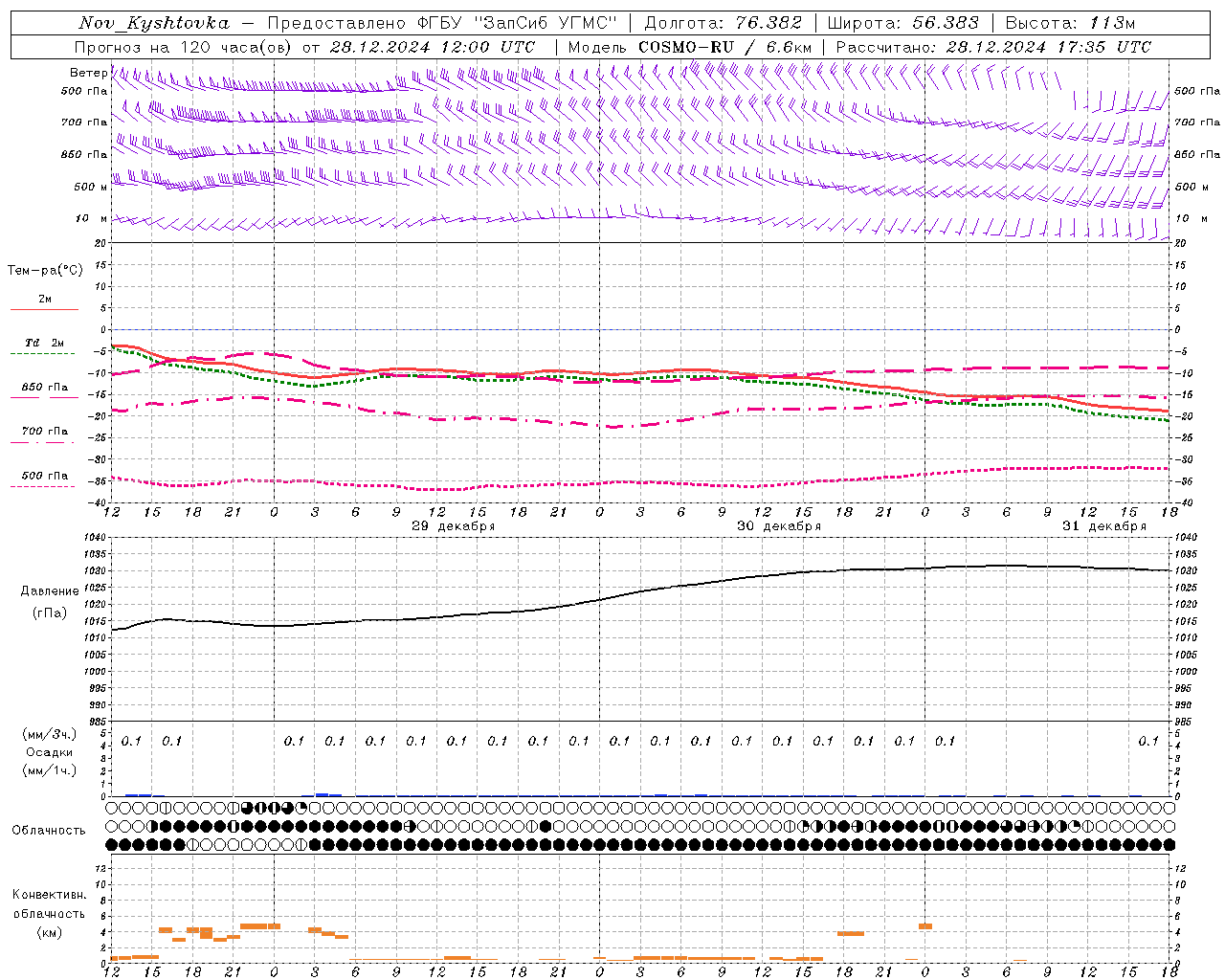Click the Модель COSMO-RU / 6.6км text
1225x980 pixels.
tap(689, 47)
